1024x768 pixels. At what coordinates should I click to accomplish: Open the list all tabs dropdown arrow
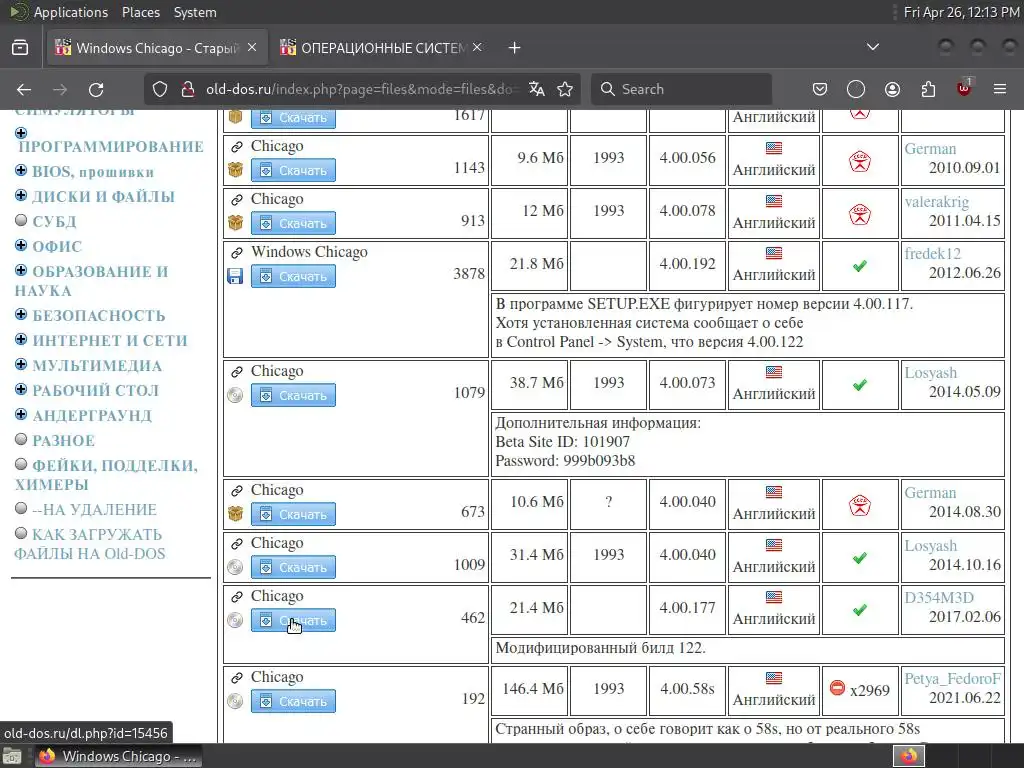[x=872, y=47]
